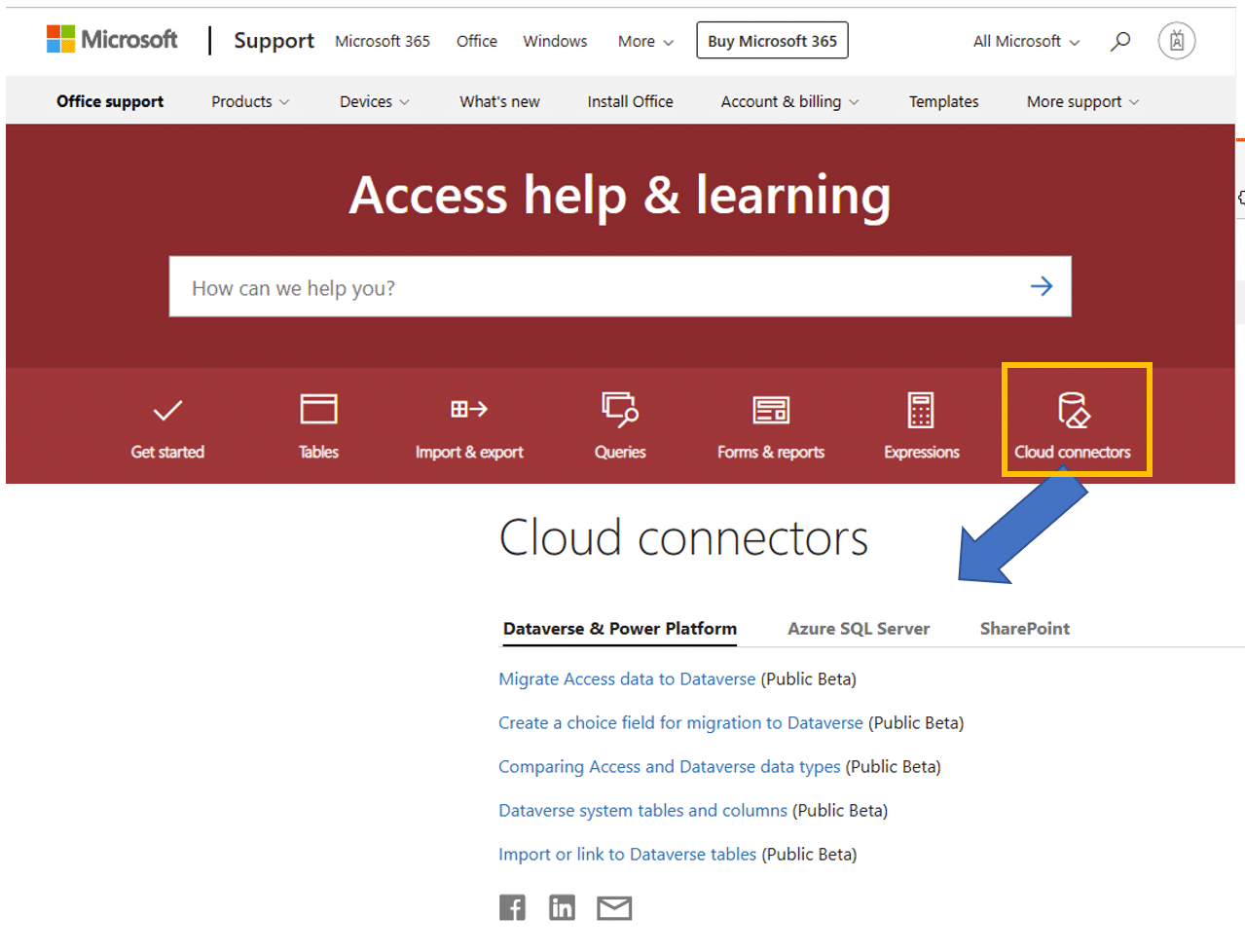The height and width of the screenshot is (952, 1245).
Task: Share page via LinkedIn icon
Action: (562, 907)
